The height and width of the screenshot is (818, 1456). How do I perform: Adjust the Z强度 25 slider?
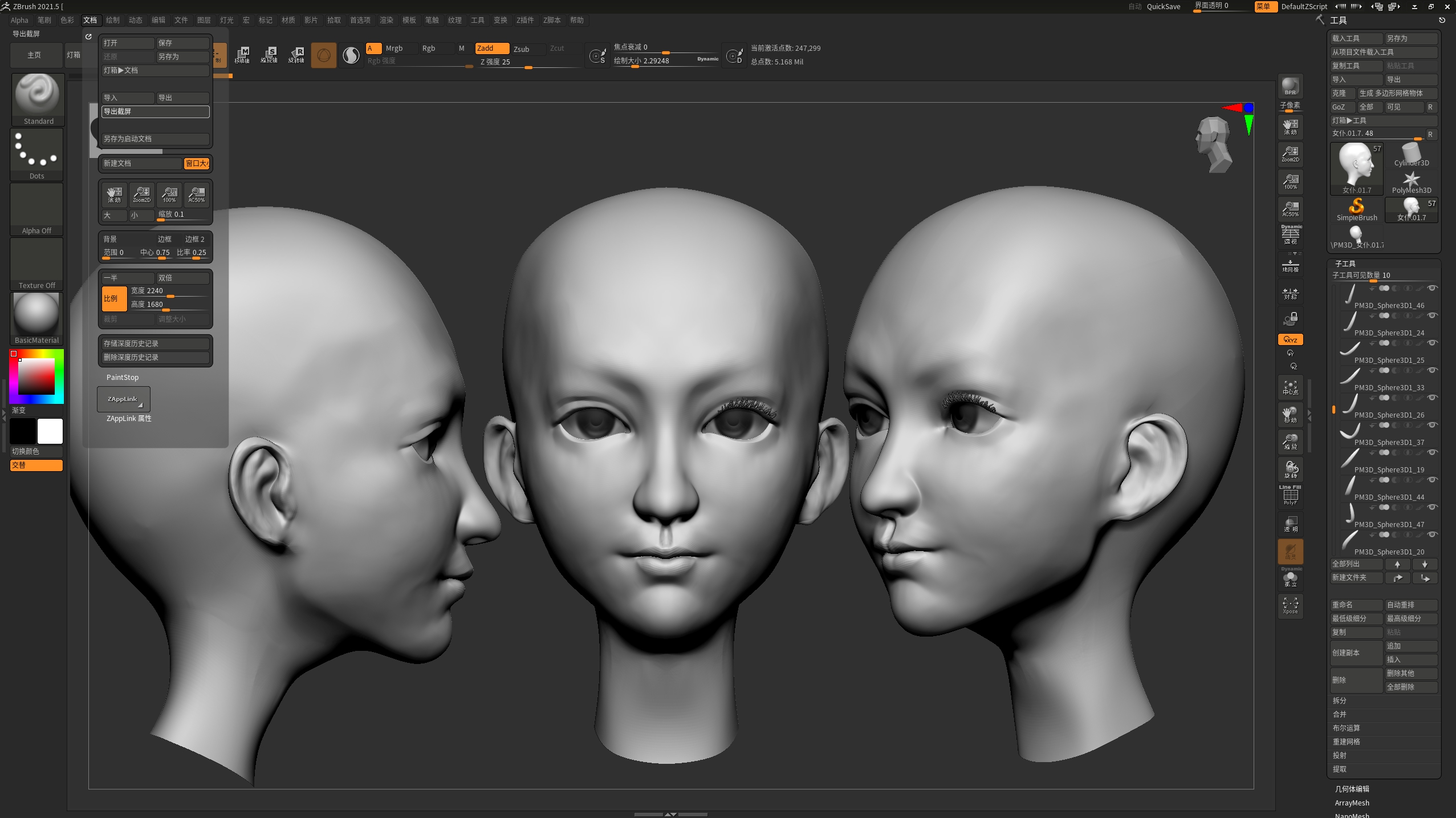point(528,62)
